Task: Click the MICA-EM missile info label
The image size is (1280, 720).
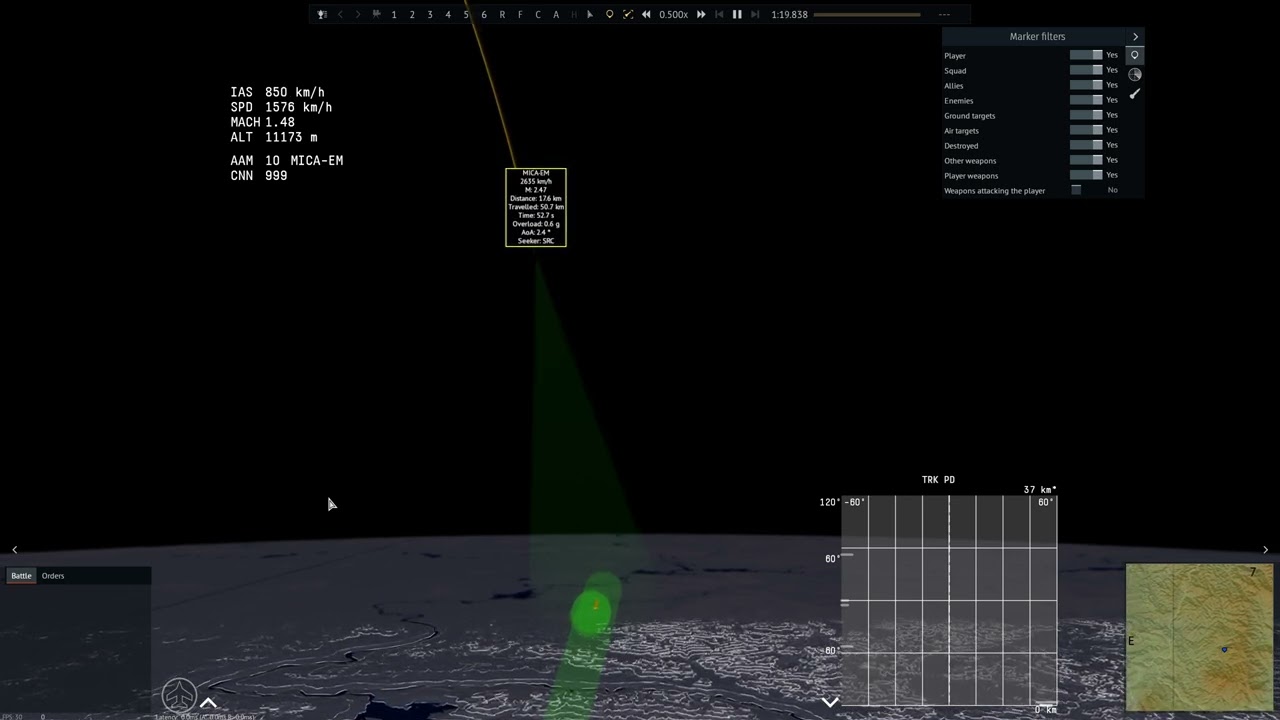Action: click(x=536, y=207)
